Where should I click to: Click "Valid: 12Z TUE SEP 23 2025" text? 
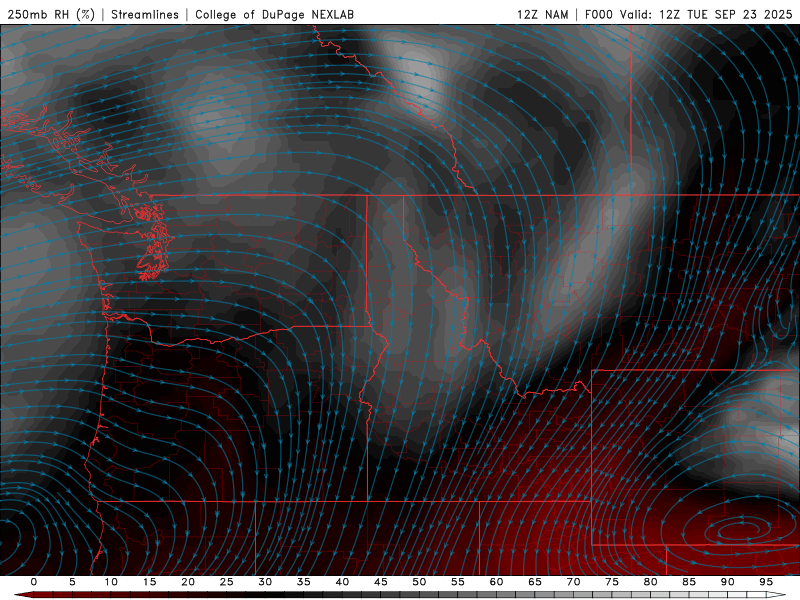(x=706, y=14)
